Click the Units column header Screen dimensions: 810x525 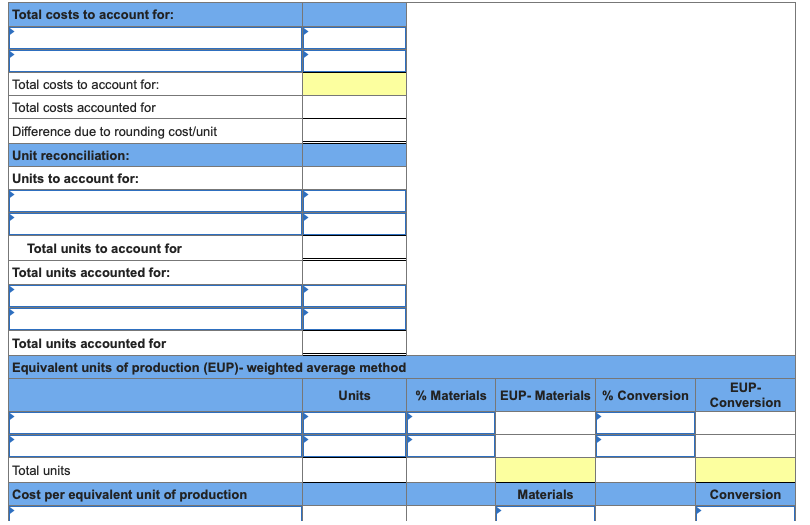click(354, 395)
